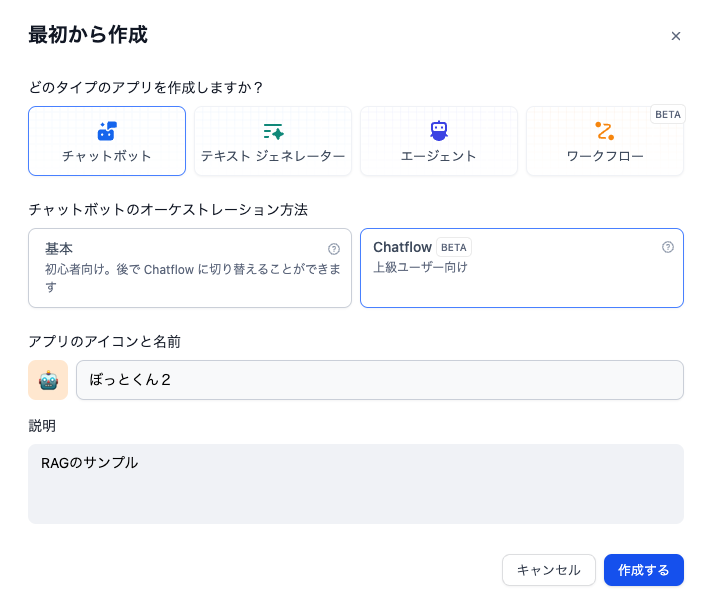Click the BETA badge beside Chatflow
This screenshot has height=595, width=706.
pyautogui.click(x=454, y=247)
